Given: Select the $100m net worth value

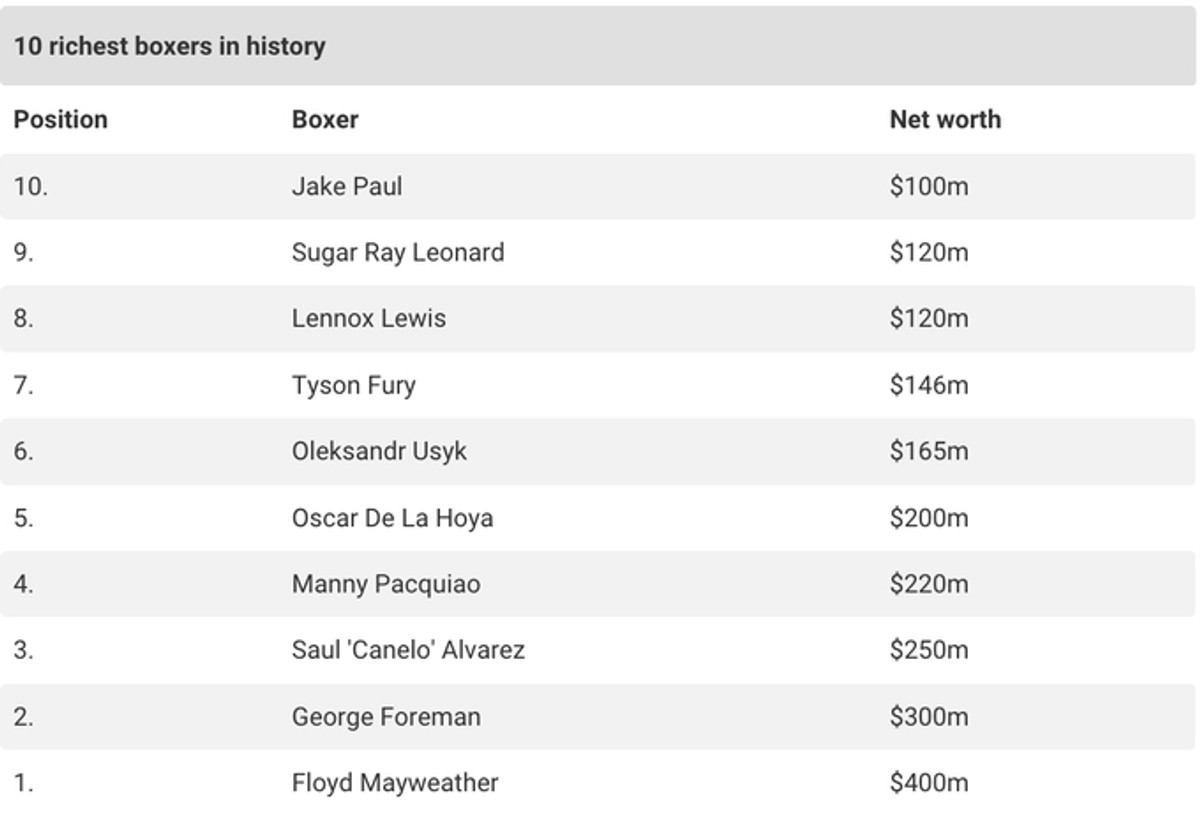Looking at the screenshot, I should coord(929,187).
